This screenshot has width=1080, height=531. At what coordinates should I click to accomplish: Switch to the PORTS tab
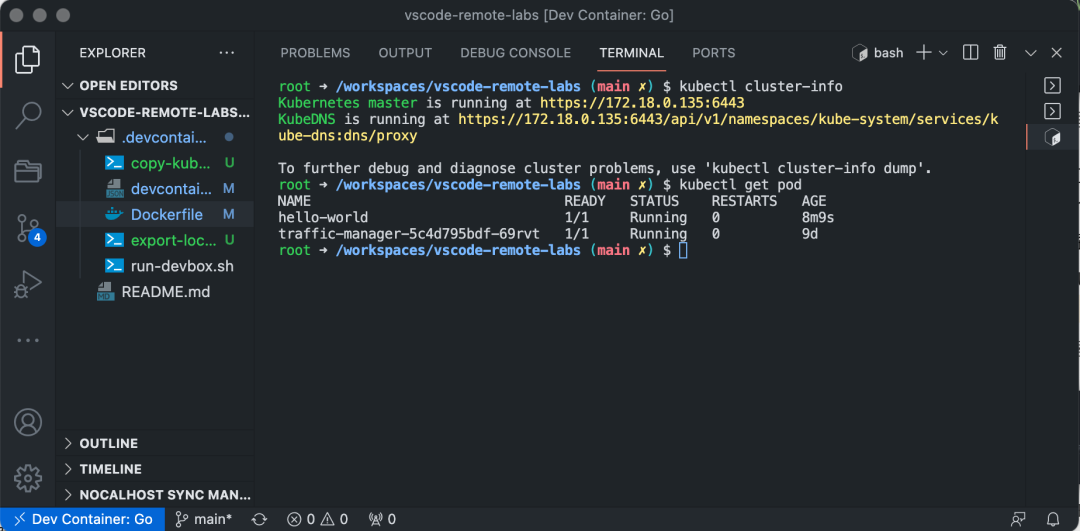714,53
